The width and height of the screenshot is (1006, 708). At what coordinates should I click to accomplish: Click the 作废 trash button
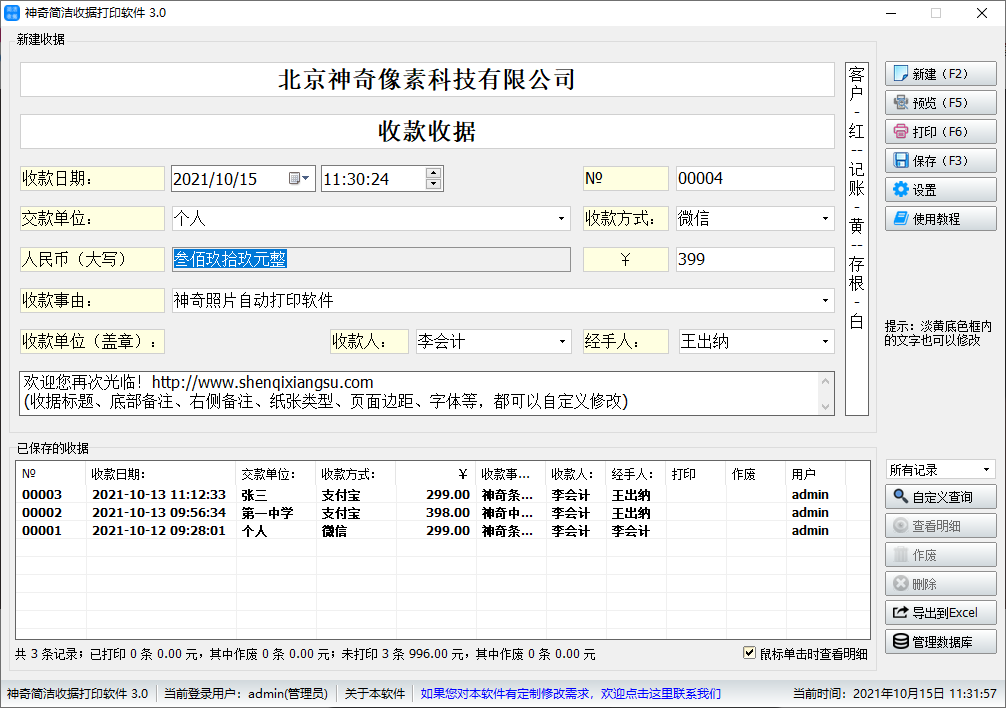point(941,555)
